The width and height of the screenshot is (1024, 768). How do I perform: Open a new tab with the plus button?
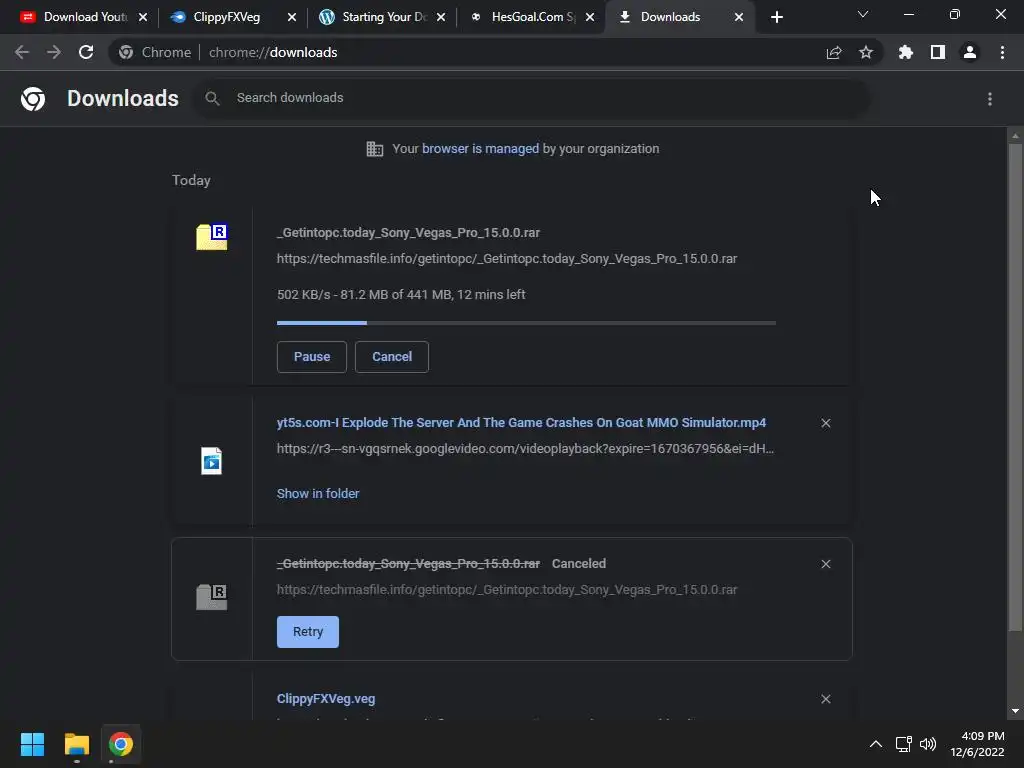pos(776,17)
